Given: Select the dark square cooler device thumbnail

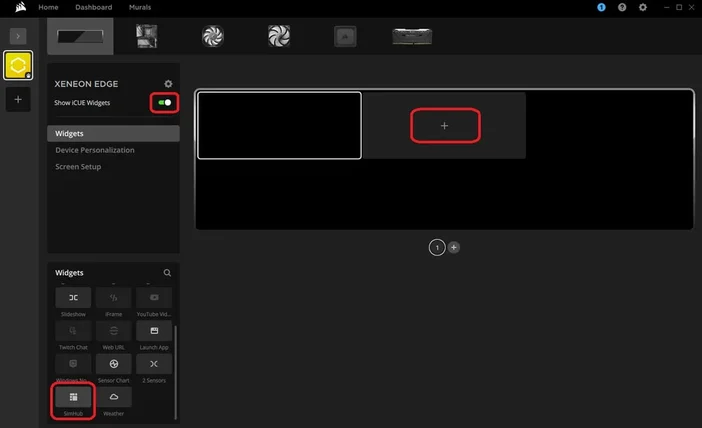Looking at the screenshot, I should (x=345, y=36).
